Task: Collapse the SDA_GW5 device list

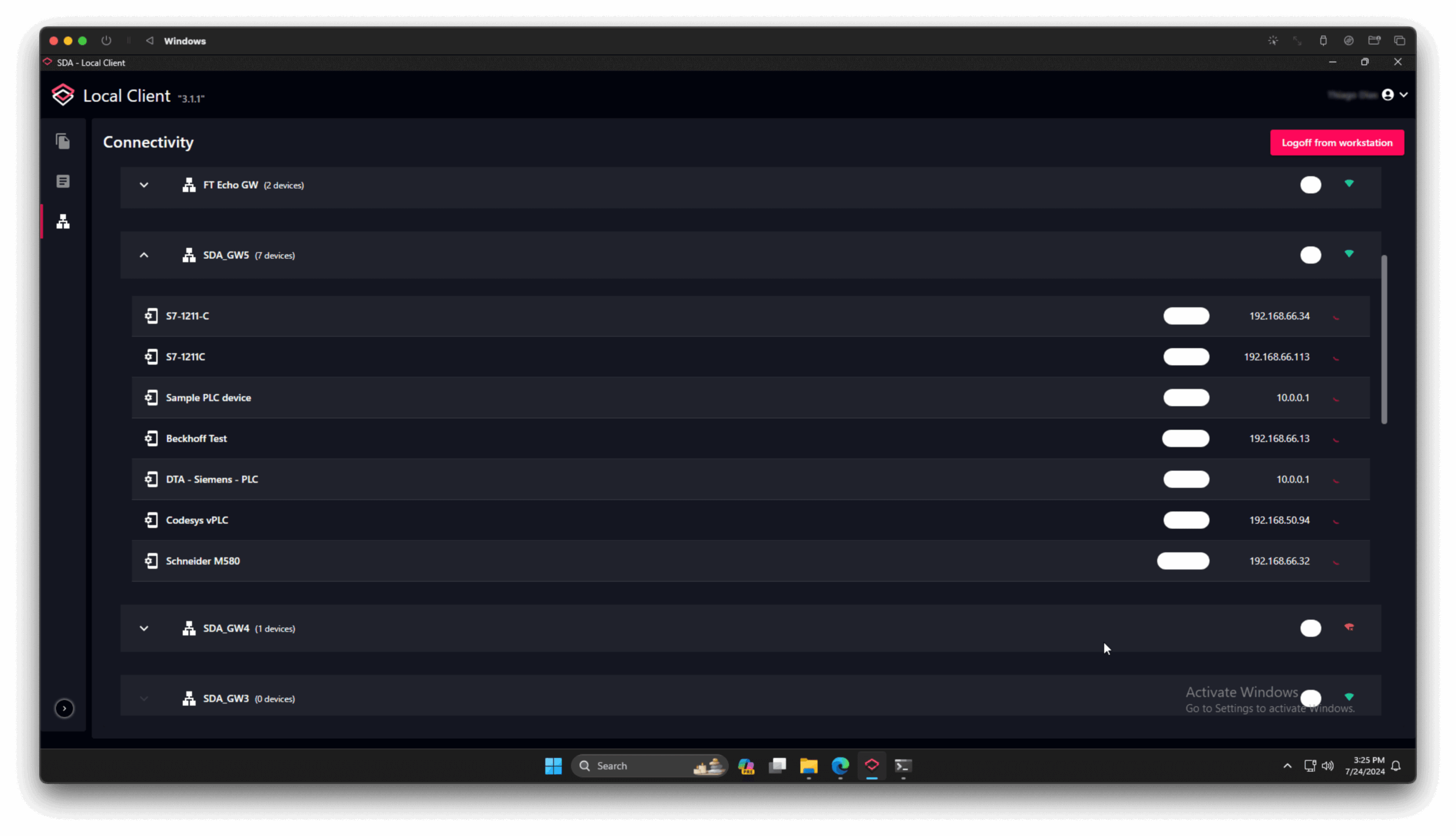Action: [144, 255]
